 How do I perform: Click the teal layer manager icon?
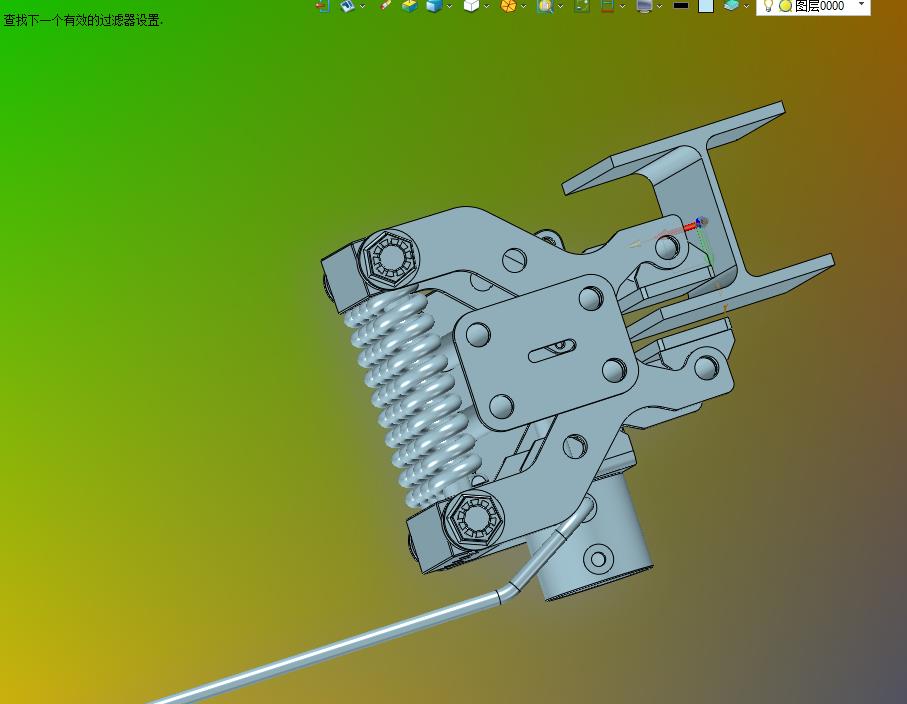click(x=731, y=6)
